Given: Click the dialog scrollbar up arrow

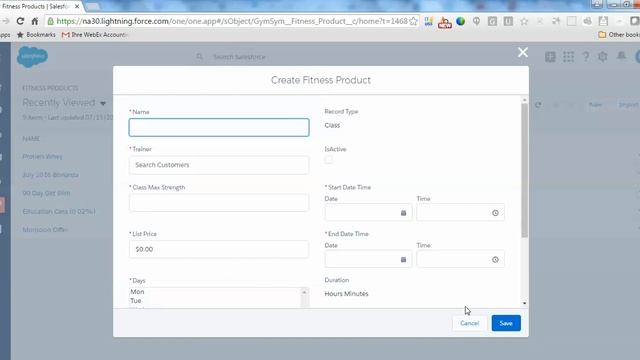Looking at the screenshot, I should 524,100.
